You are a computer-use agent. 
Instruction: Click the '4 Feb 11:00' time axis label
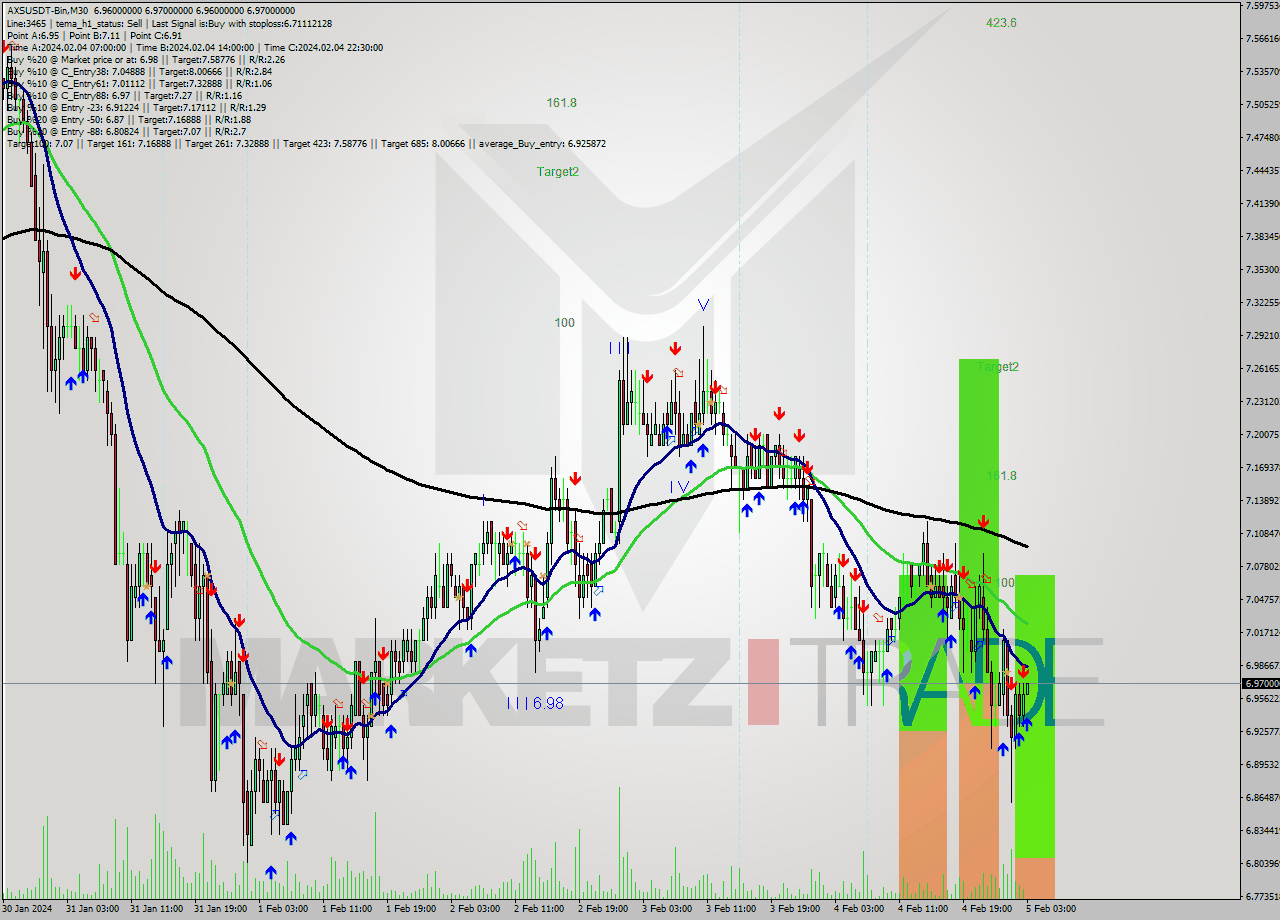(x=923, y=909)
